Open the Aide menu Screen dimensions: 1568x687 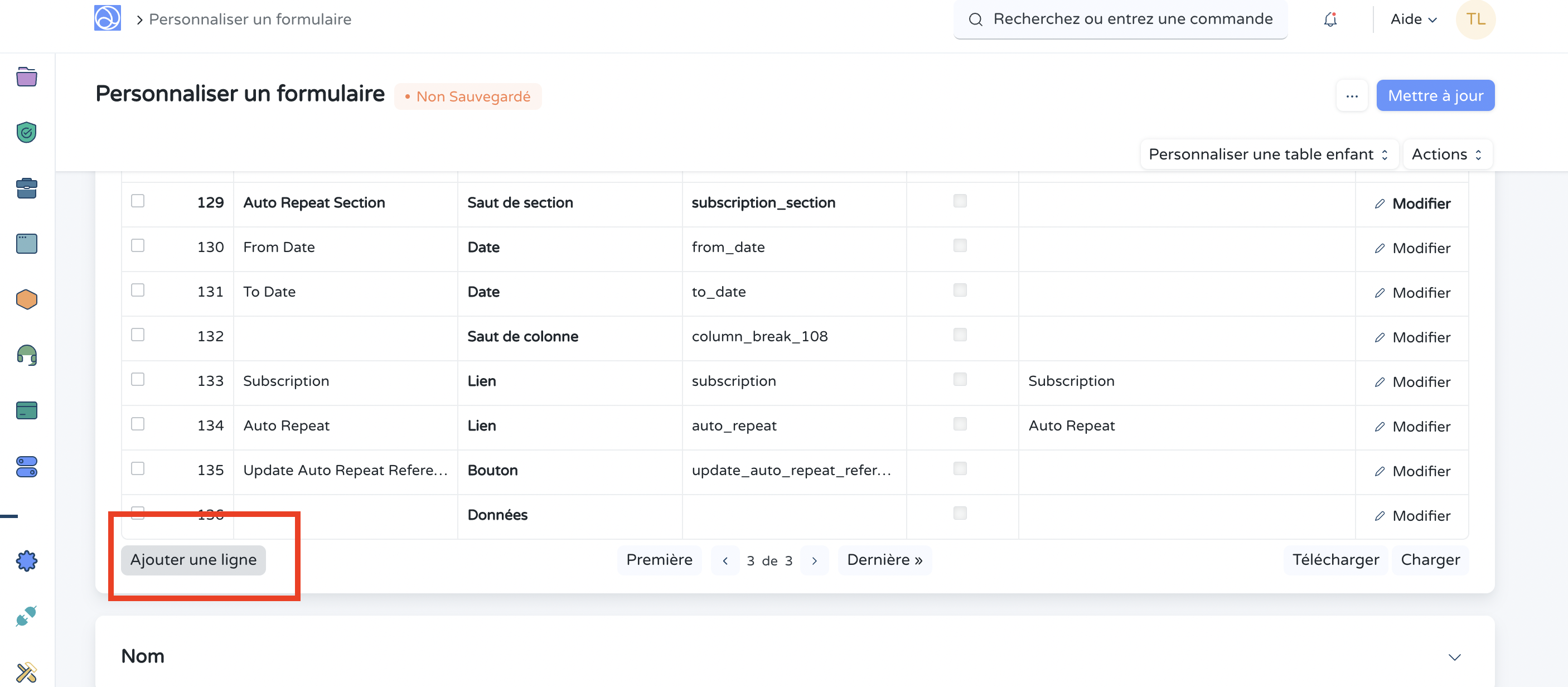point(1413,20)
